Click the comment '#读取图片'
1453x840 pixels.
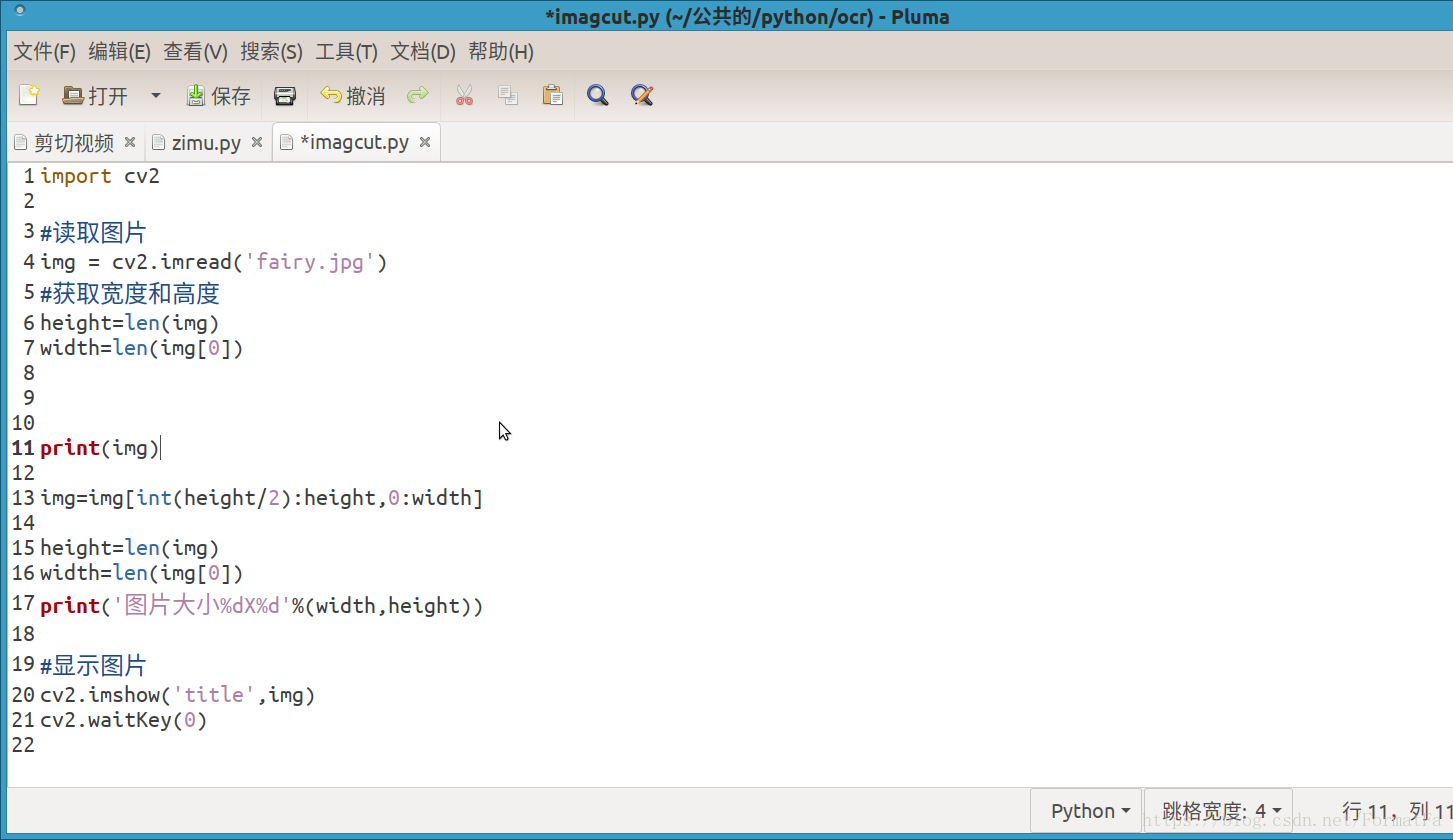coord(93,233)
